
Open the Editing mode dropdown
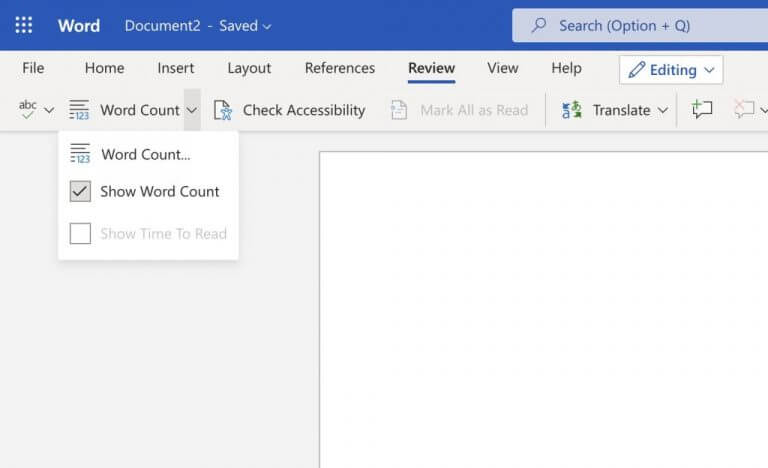(671, 70)
